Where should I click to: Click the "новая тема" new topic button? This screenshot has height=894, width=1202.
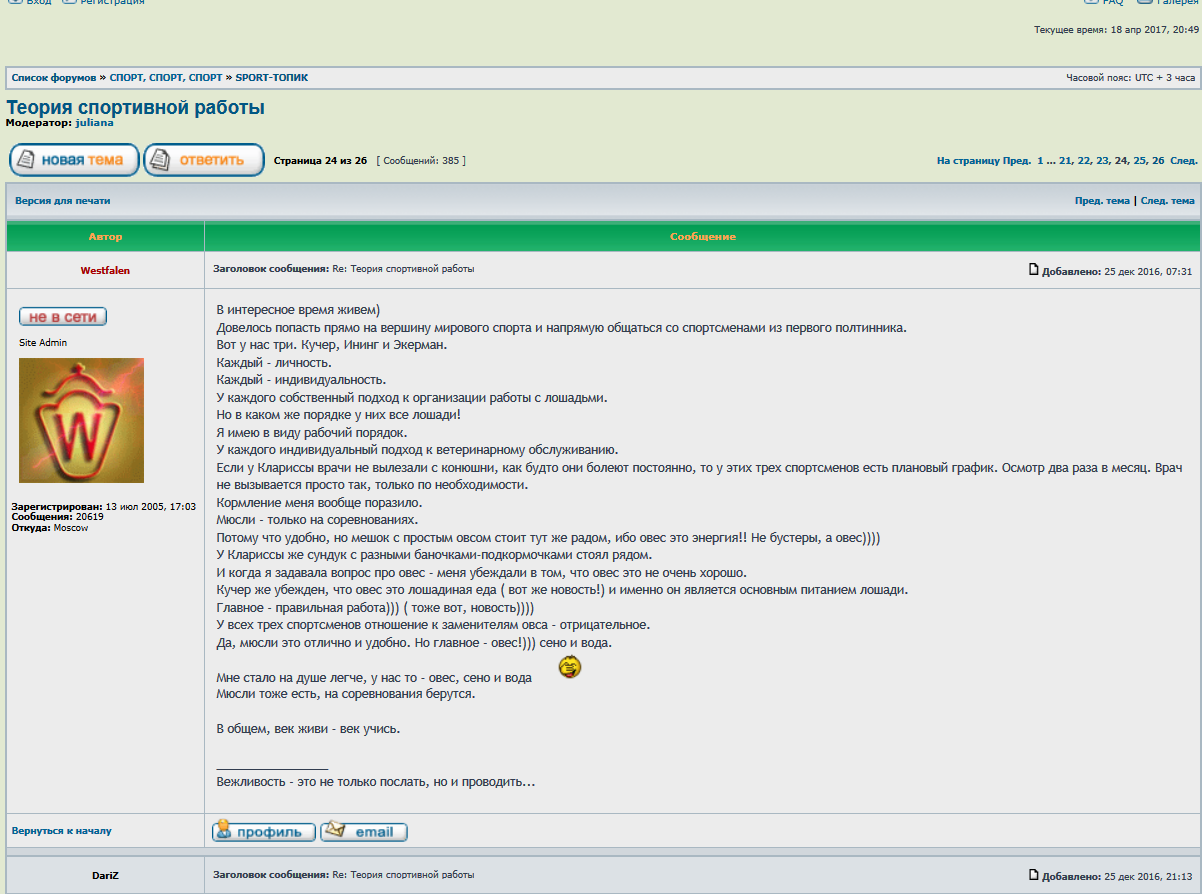click(x=74, y=160)
